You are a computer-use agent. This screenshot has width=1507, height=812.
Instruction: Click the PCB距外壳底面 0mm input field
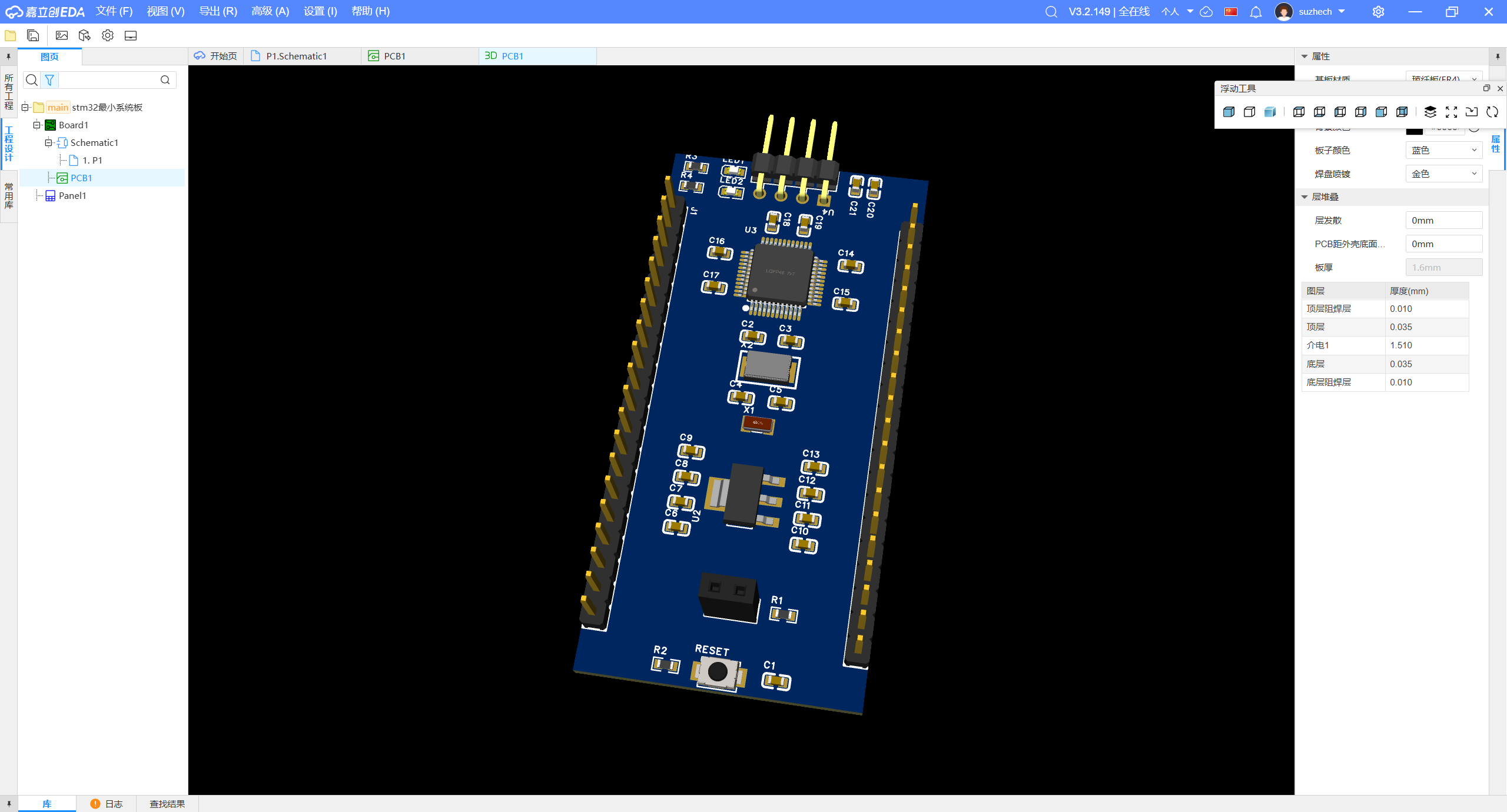tap(1444, 244)
